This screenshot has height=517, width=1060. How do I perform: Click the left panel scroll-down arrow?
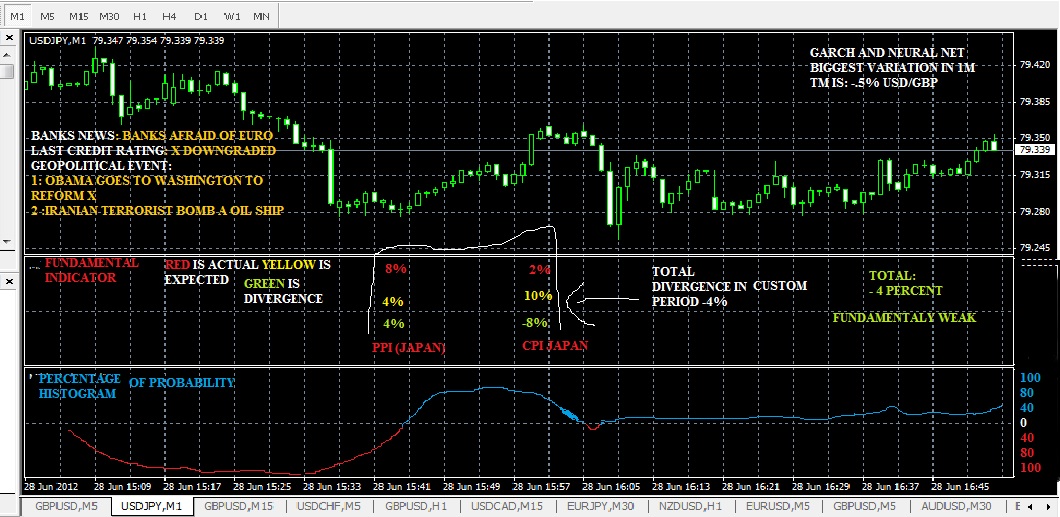click(x=7, y=241)
